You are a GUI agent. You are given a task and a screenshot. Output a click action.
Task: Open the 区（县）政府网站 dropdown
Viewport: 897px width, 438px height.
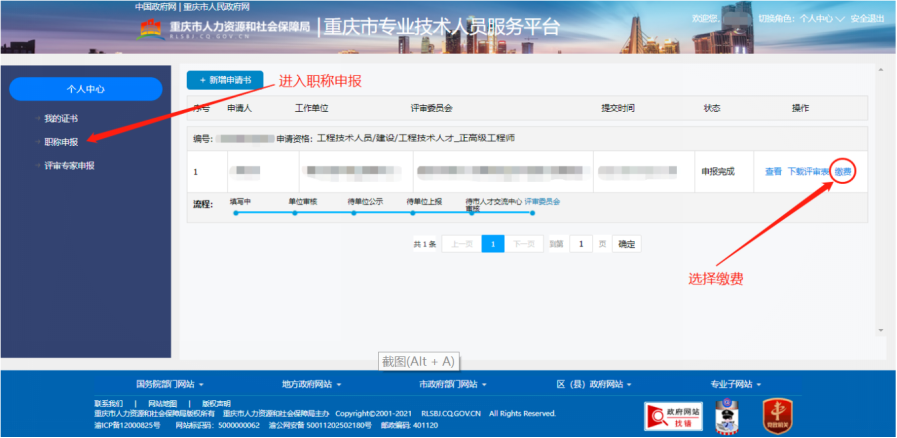(x=594, y=384)
